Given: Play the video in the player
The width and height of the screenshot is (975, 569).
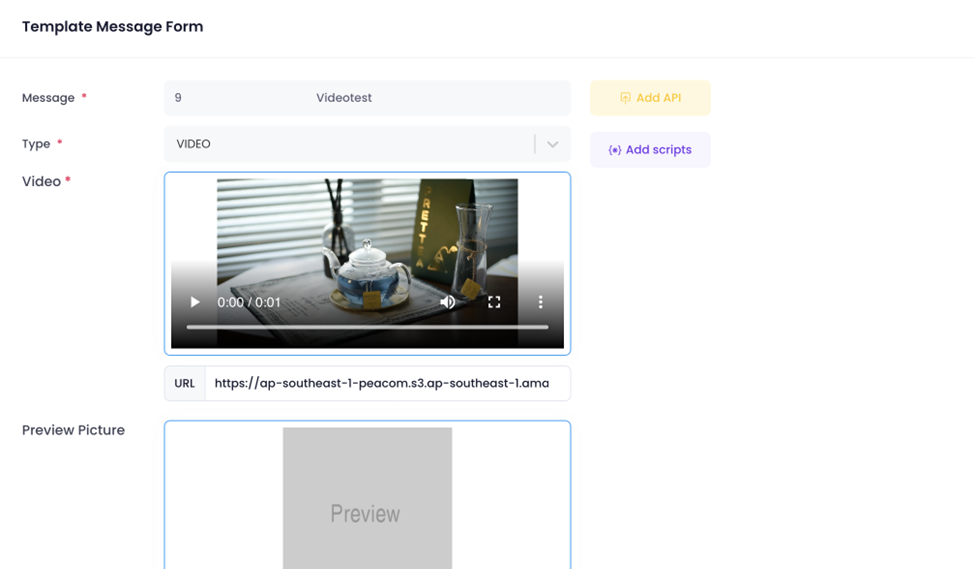Looking at the screenshot, I should 195,302.
